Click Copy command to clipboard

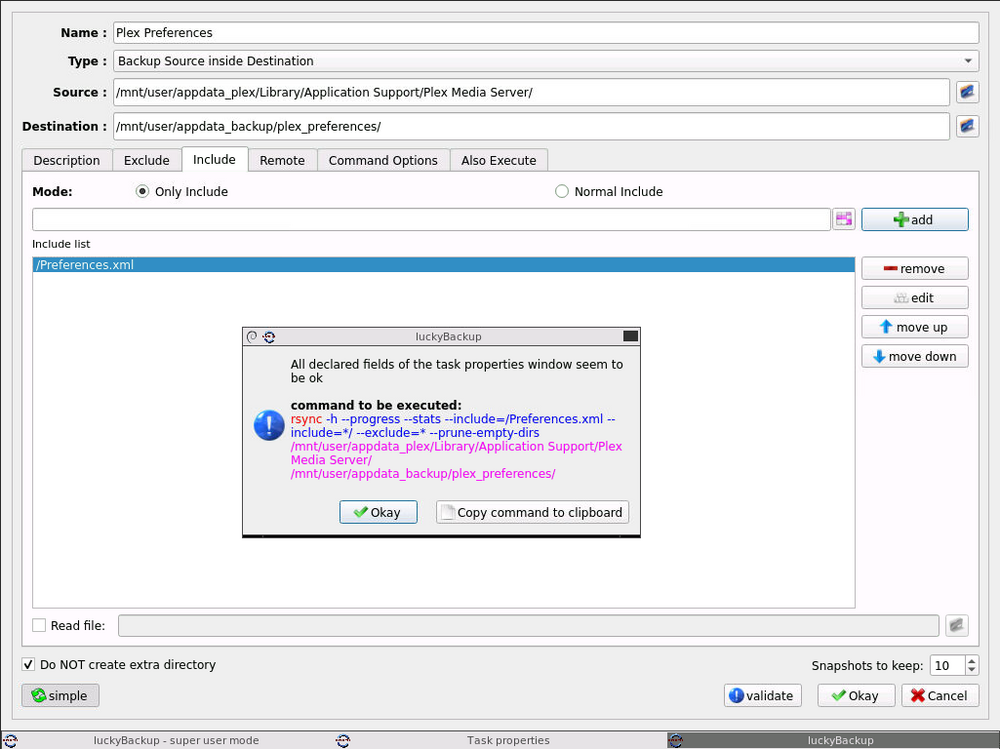(x=533, y=512)
